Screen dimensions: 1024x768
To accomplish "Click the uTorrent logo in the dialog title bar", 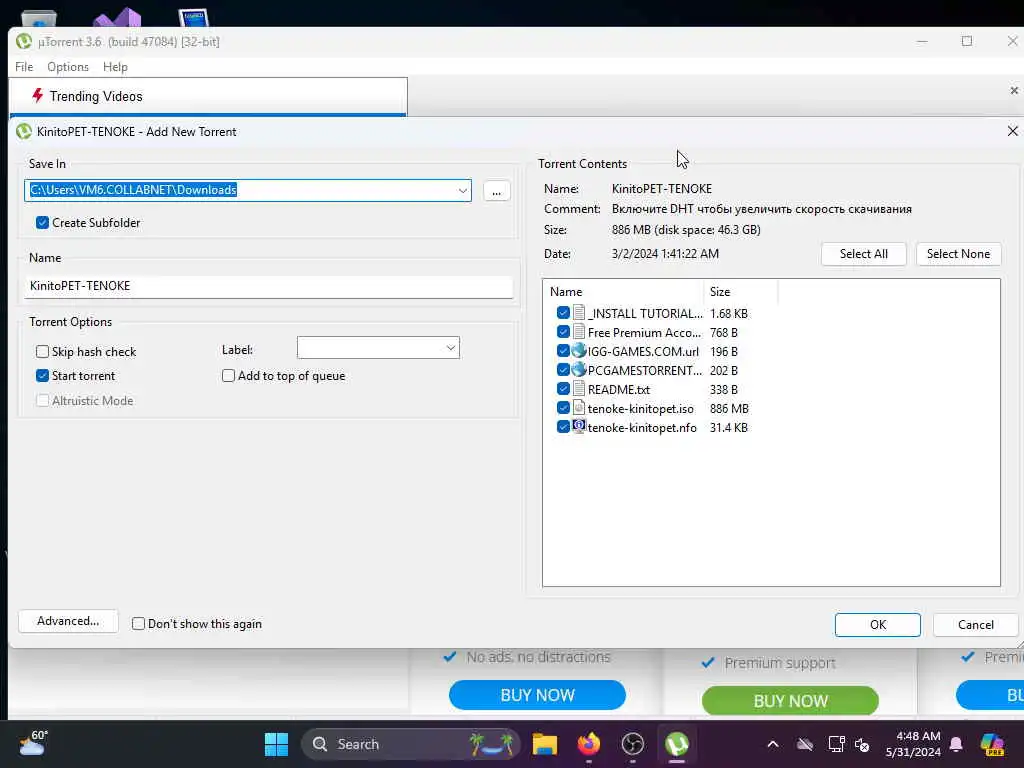I will coord(24,131).
